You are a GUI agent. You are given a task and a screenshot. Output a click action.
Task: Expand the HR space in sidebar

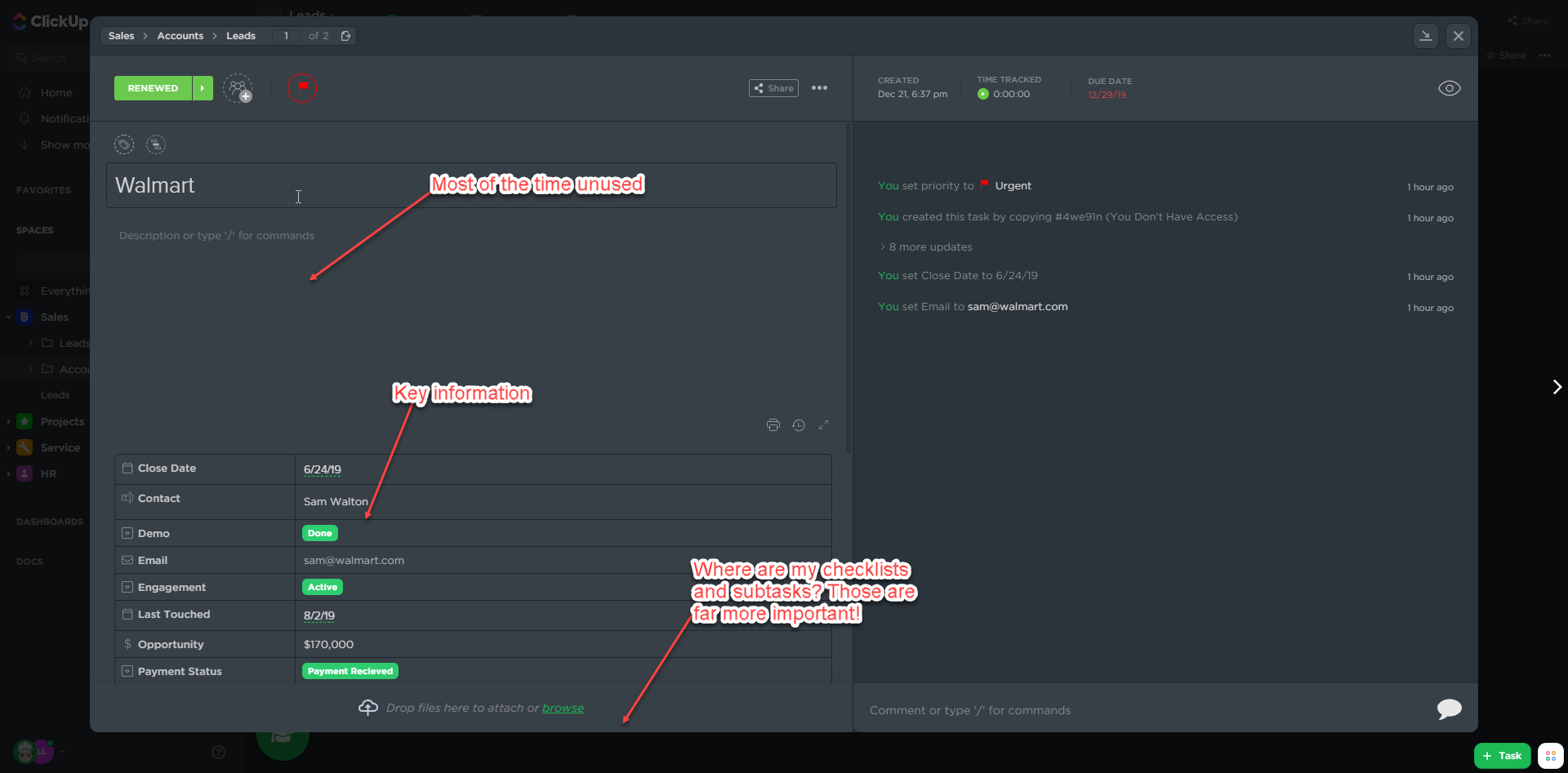[x=8, y=473]
